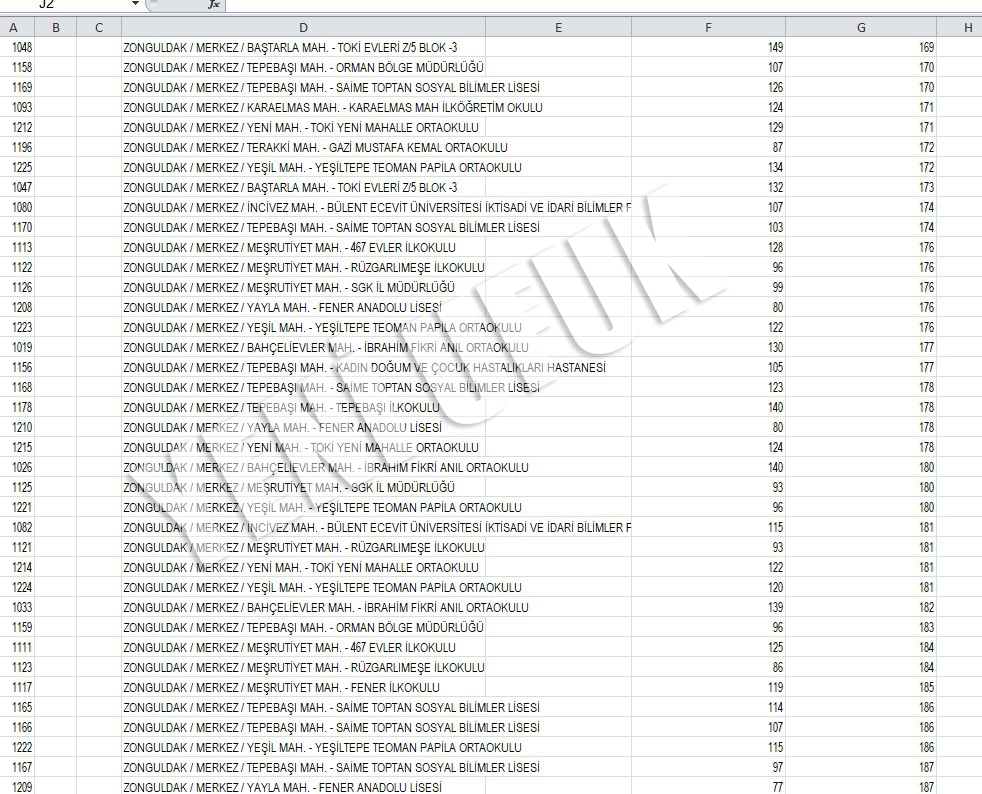Click the cell containing 1048
This screenshot has height=794, width=982.
pyautogui.click(x=18, y=47)
